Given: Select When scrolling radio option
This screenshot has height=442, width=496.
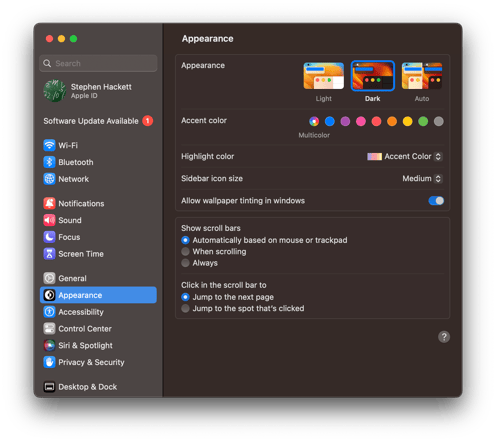Looking at the screenshot, I should click(x=185, y=251).
